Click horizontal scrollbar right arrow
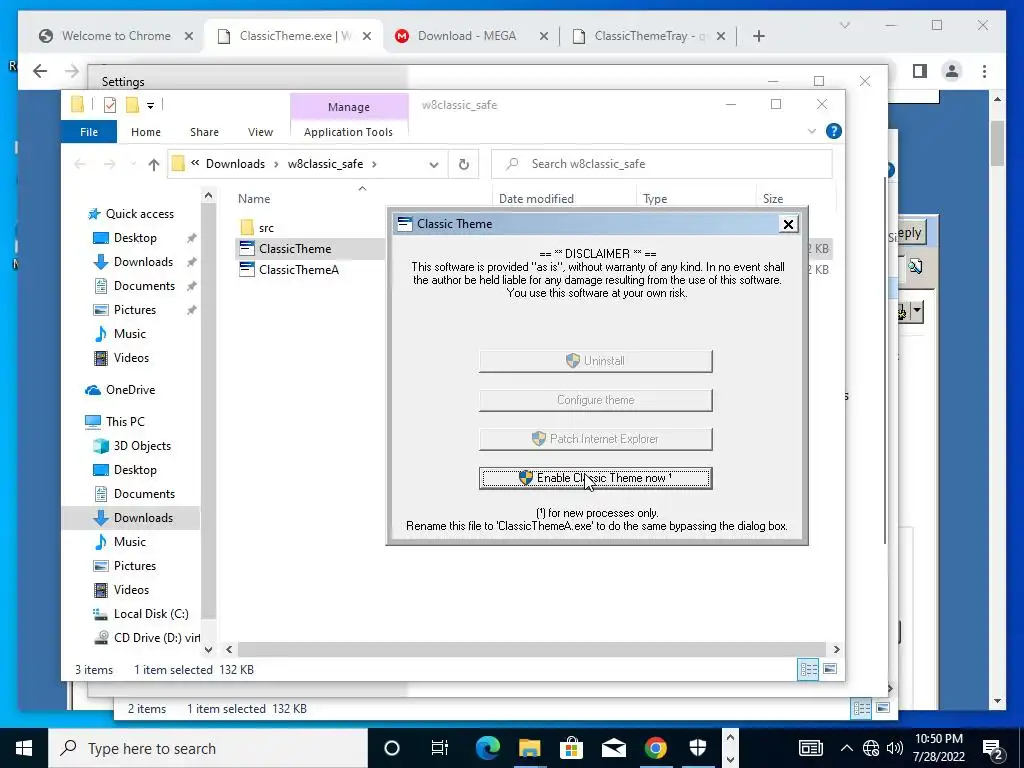Image resolution: width=1024 pixels, height=768 pixels. (x=837, y=649)
